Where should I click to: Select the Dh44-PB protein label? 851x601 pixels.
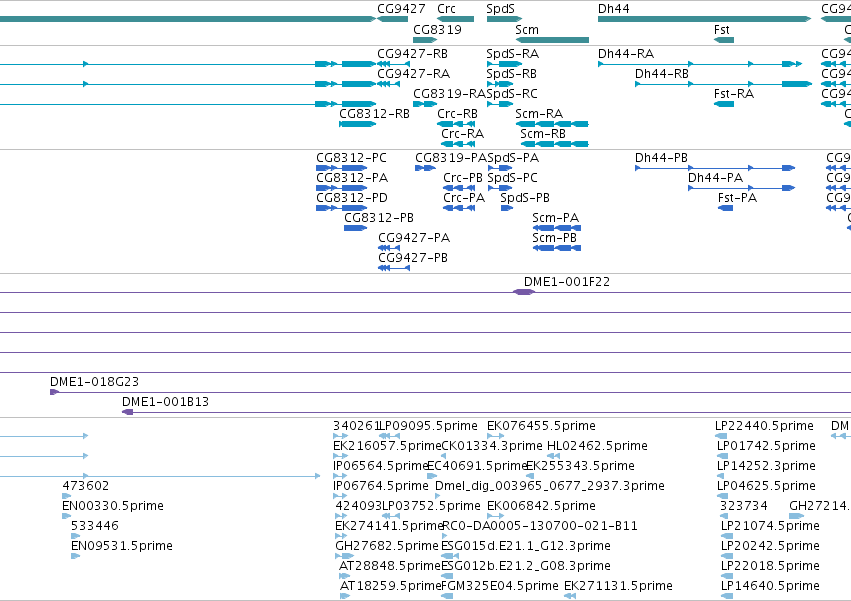661,158
